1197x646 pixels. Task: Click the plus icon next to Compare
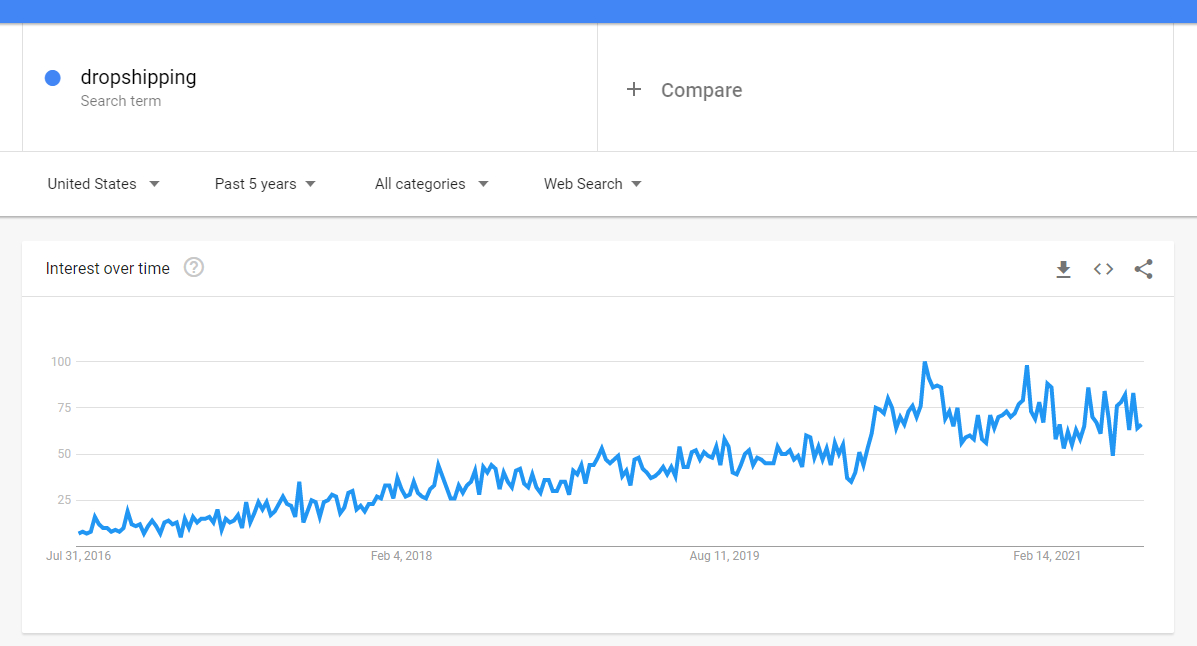[634, 89]
